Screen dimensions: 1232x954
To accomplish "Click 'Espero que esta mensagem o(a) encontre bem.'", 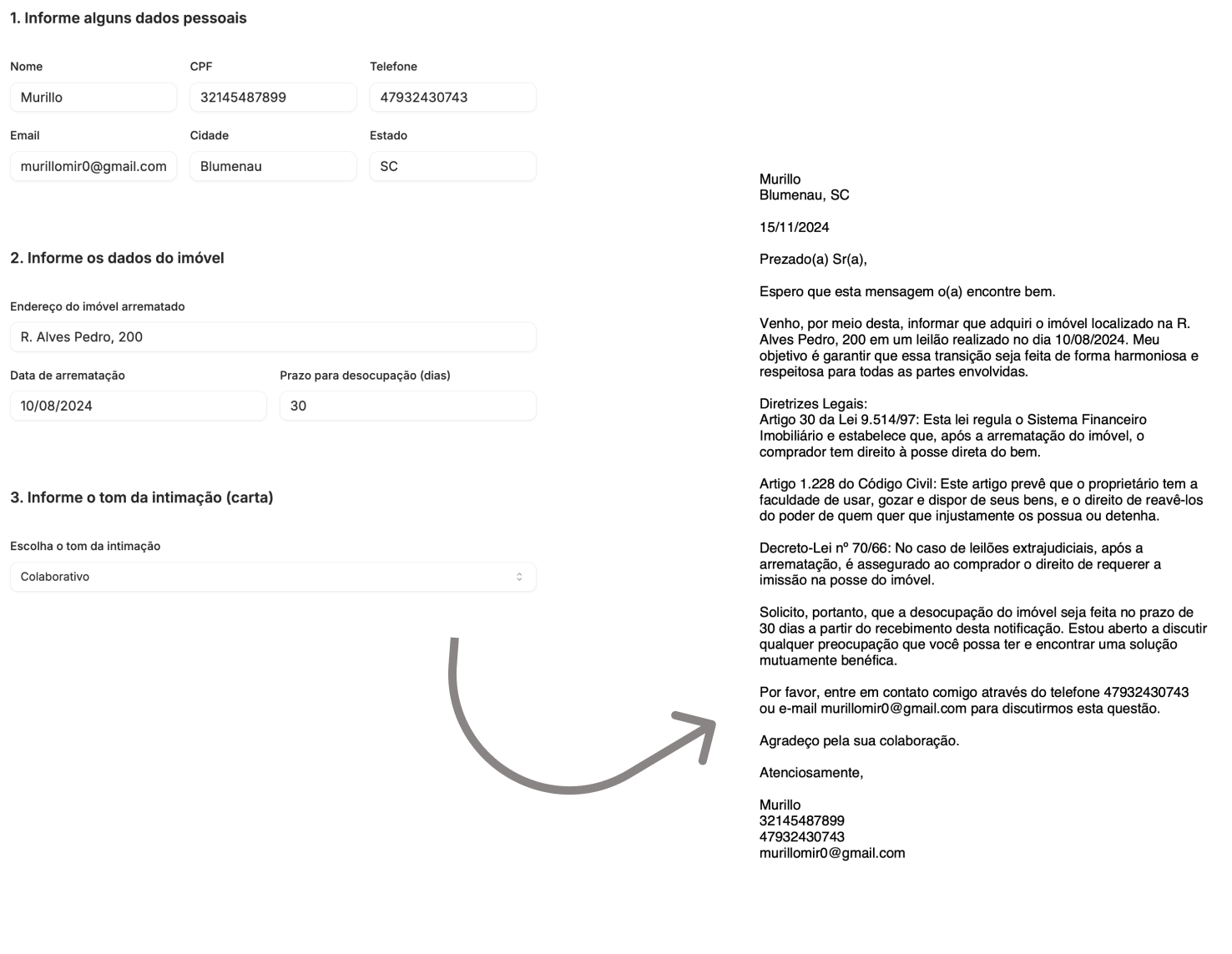I will point(907,291).
